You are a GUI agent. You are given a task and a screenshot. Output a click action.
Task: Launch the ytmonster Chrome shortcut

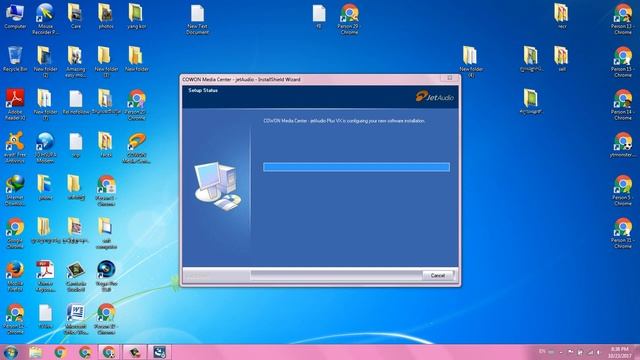pos(622,145)
